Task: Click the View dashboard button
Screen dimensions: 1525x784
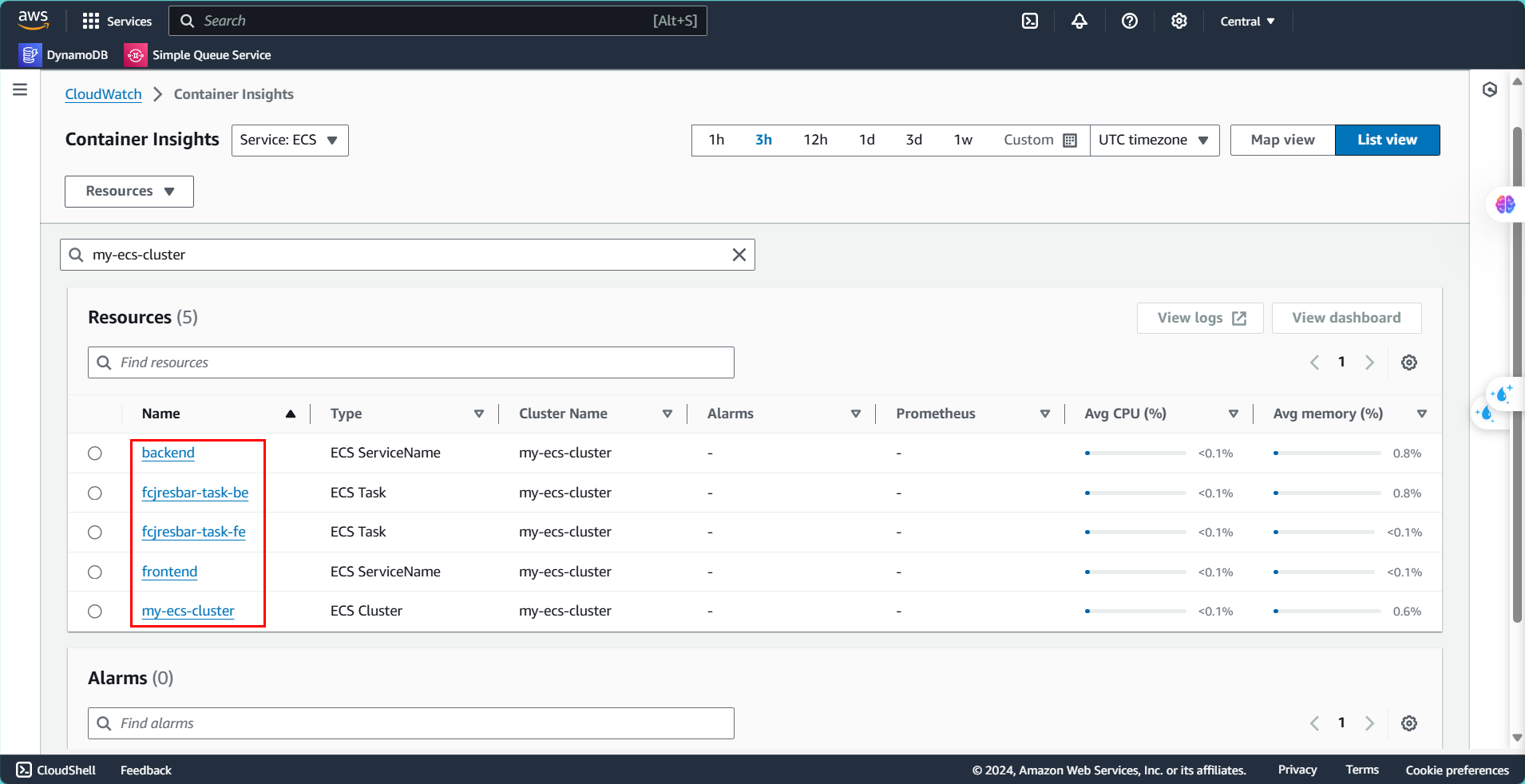Action: pyautogui.click(x=1347, y=318)
